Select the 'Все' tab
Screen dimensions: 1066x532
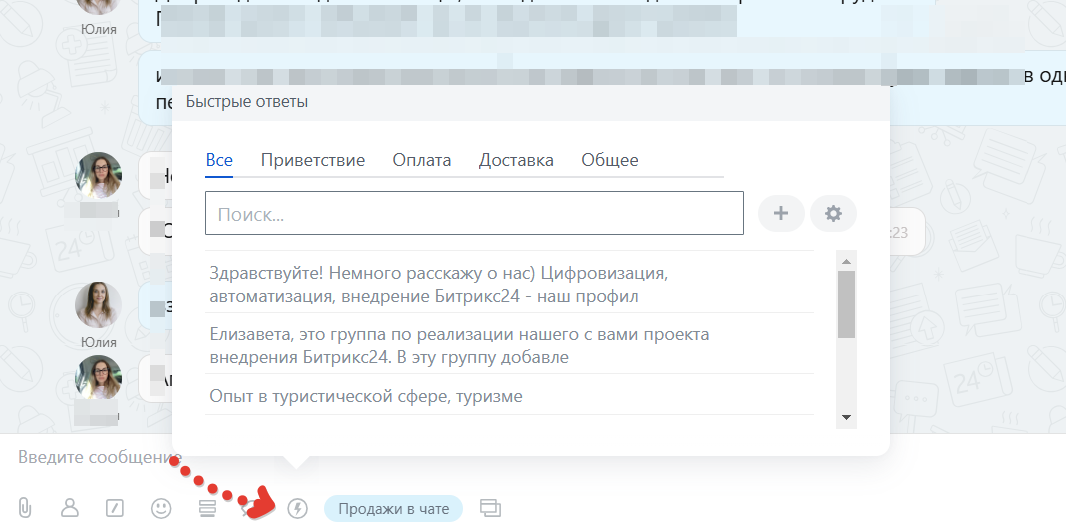pos(219,160)
